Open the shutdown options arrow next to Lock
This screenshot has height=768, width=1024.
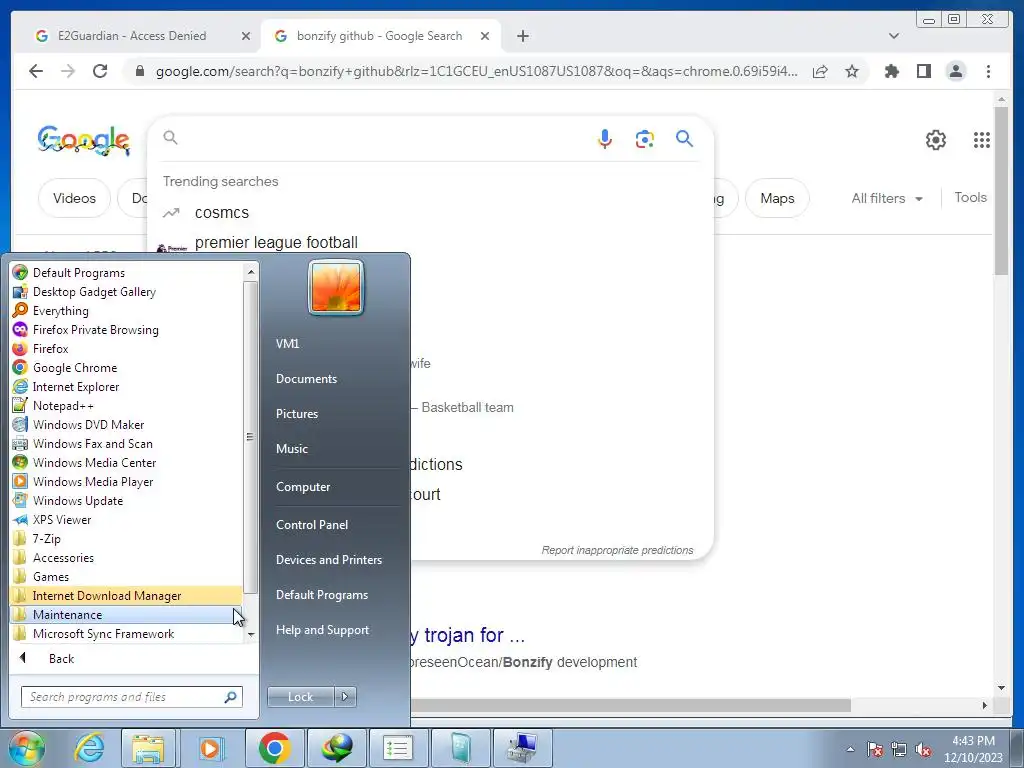click(345, 697)
